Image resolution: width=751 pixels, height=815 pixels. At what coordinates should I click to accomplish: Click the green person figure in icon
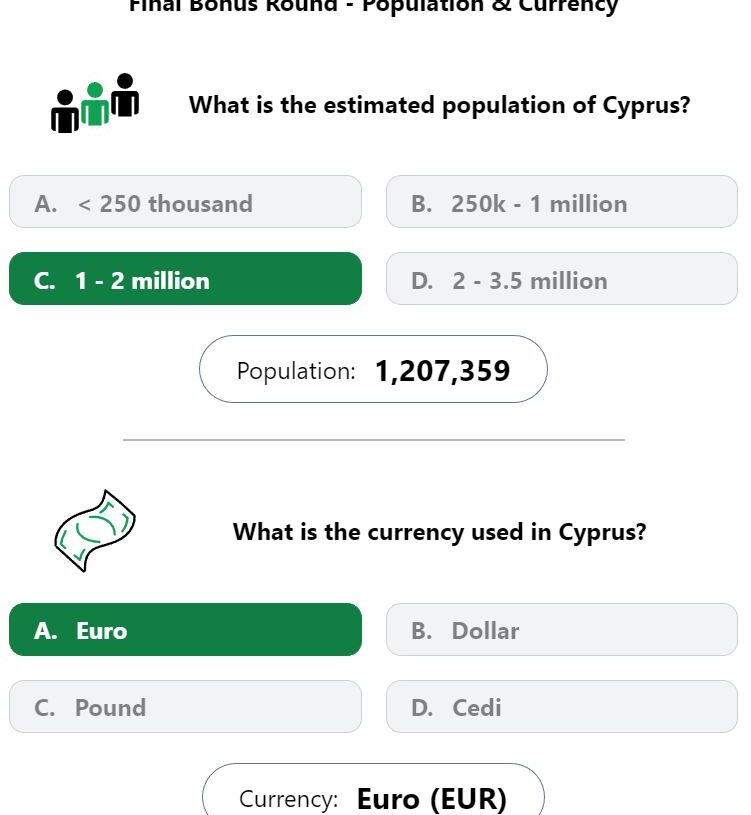pyautogui.click(x=95, y=104)
